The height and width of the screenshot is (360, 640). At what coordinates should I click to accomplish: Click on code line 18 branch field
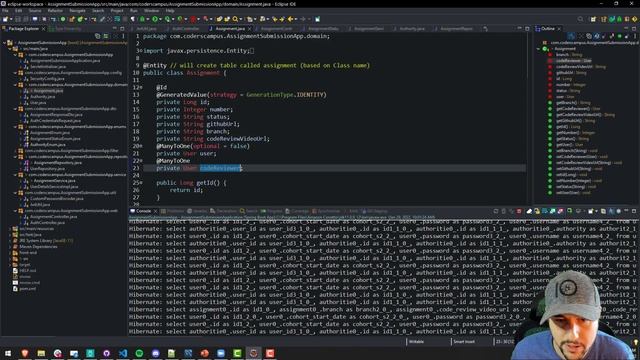[193, 131]
